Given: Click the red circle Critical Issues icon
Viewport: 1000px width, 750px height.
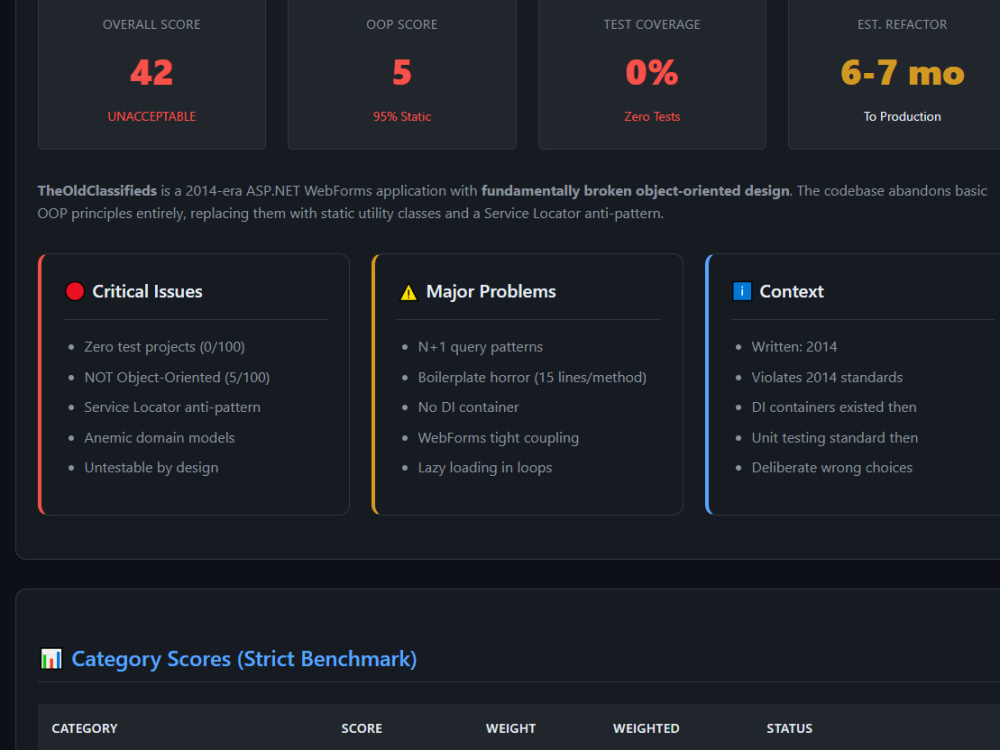Looking at the screenshot, I should point(75,291).
